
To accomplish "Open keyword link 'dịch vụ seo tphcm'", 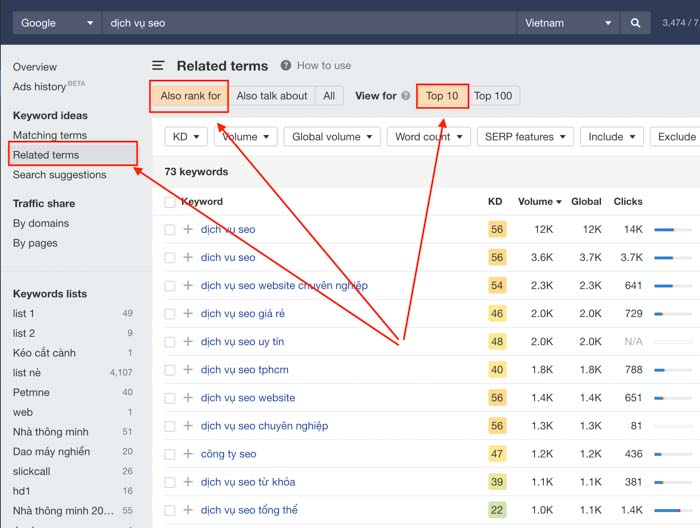I will tap(245, 370).
